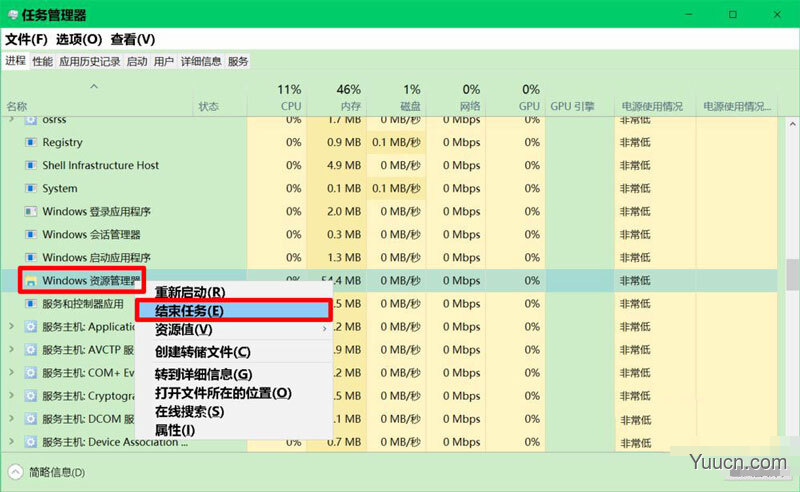Expand the 服务主机: Cryptogra row
The height and width of the screenshot is (492, 800).
click(x=11, y=395)
